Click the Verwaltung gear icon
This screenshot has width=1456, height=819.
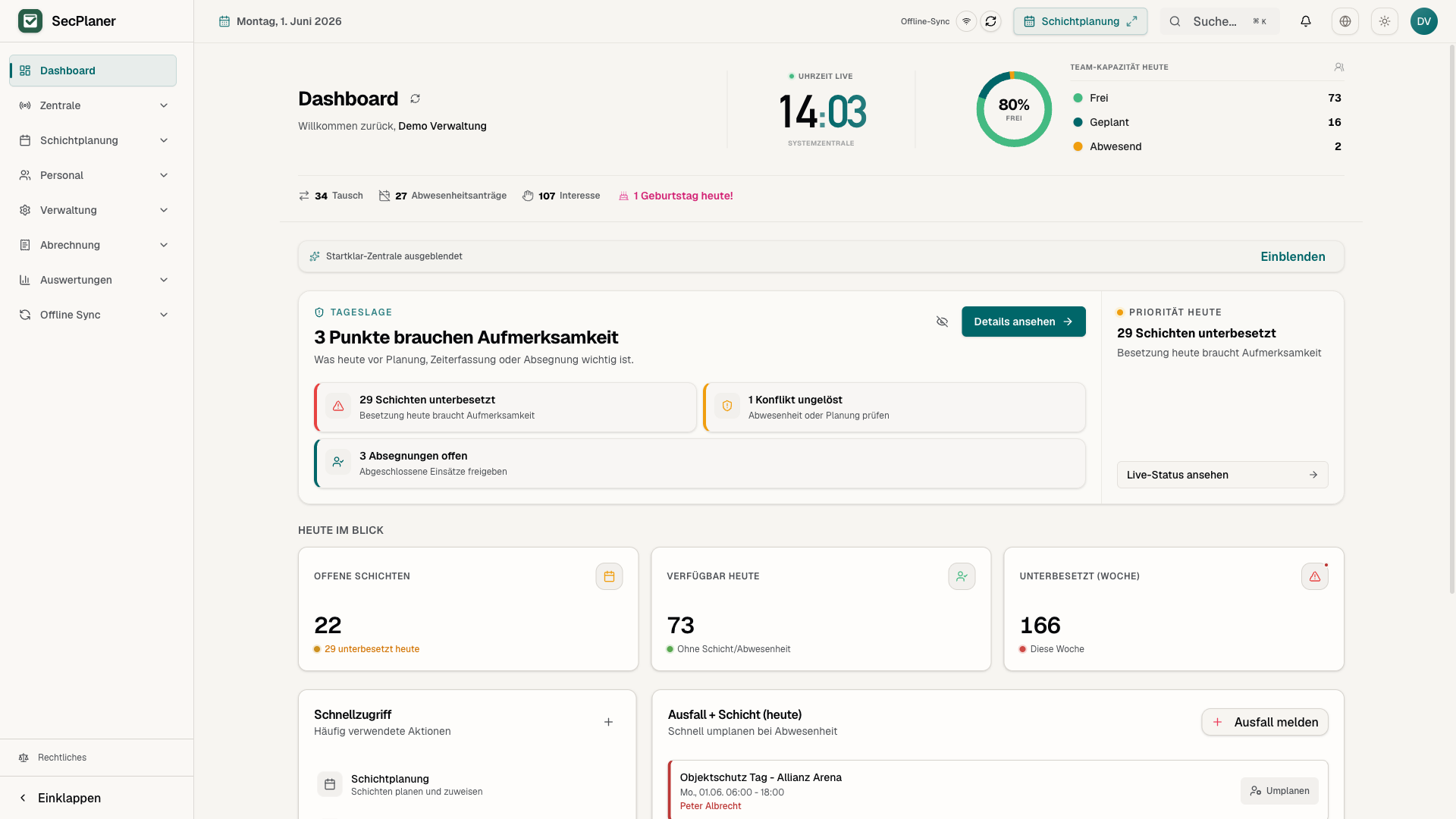25,210
